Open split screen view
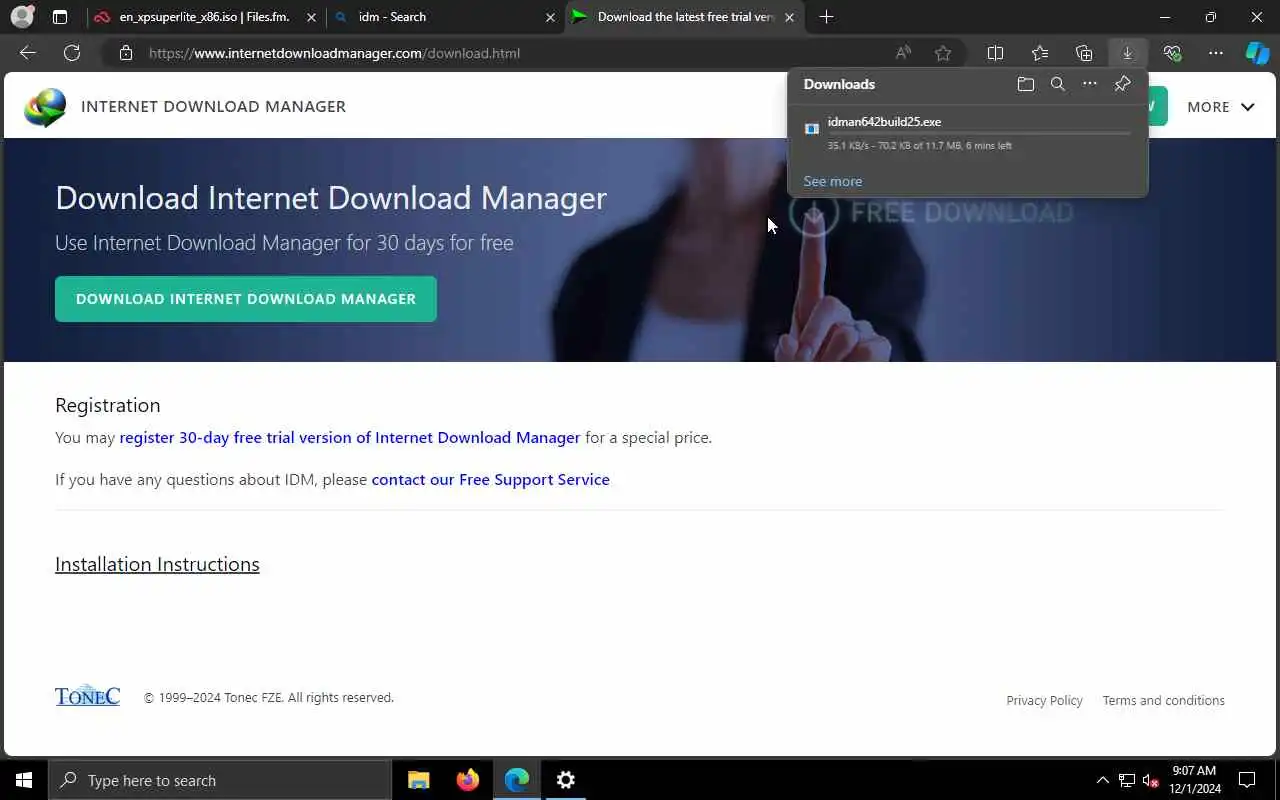Viewport: 1280px width, 800px height. coord(996,53)
